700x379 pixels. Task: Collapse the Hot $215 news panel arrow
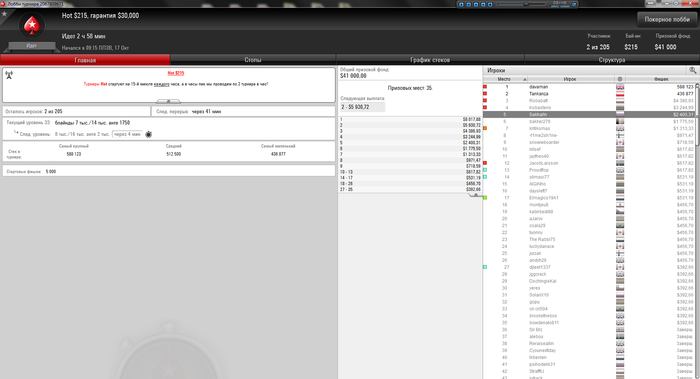(x=169, y=101)
